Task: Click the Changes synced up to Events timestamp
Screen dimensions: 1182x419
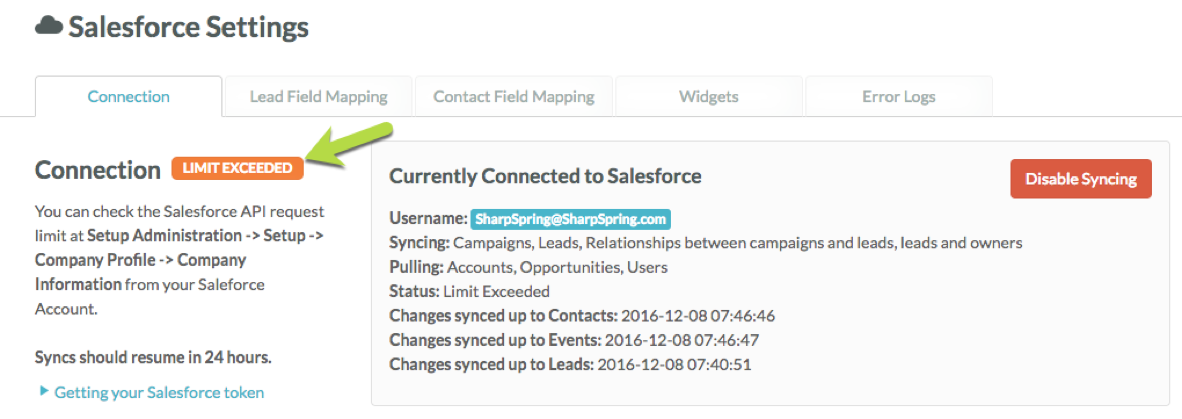Action: point(681,340)
